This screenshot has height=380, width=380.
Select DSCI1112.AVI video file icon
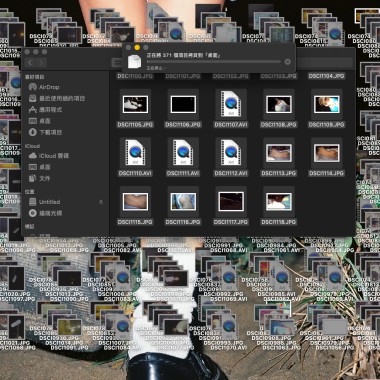point(231,152)
